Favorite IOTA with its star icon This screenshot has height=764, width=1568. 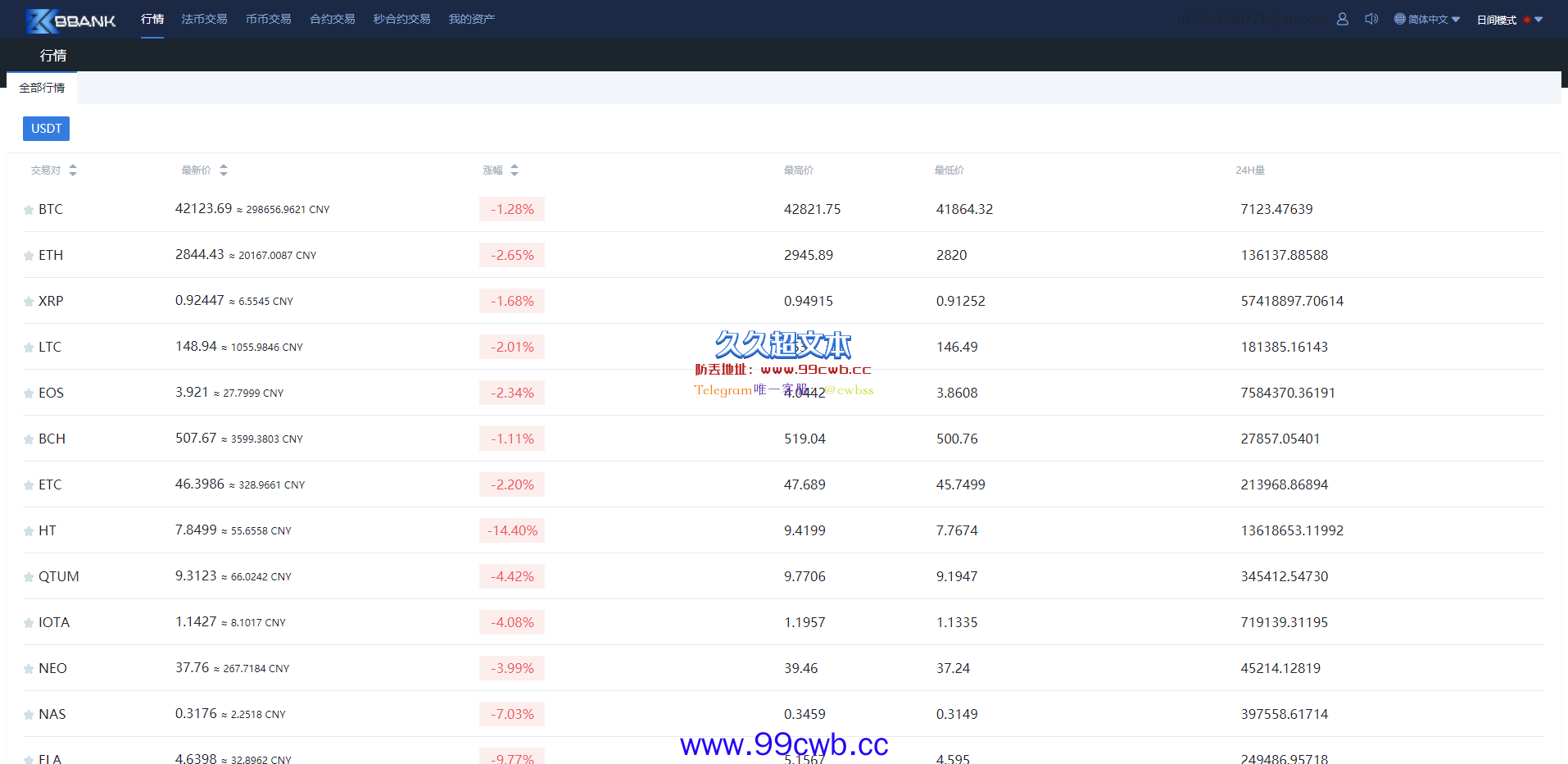coord(29,623)
